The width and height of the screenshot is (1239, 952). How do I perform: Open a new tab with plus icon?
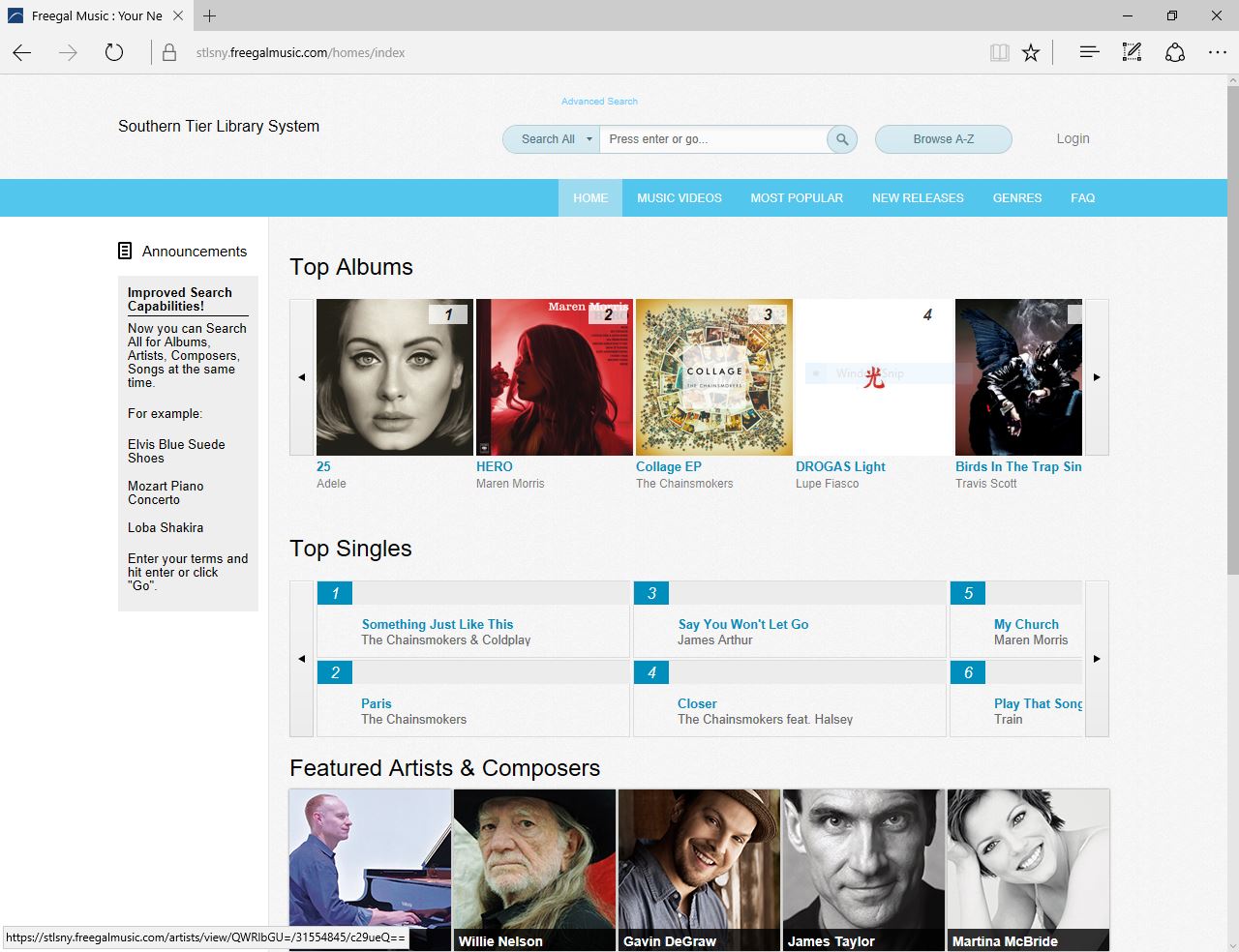tap(209, 15)
